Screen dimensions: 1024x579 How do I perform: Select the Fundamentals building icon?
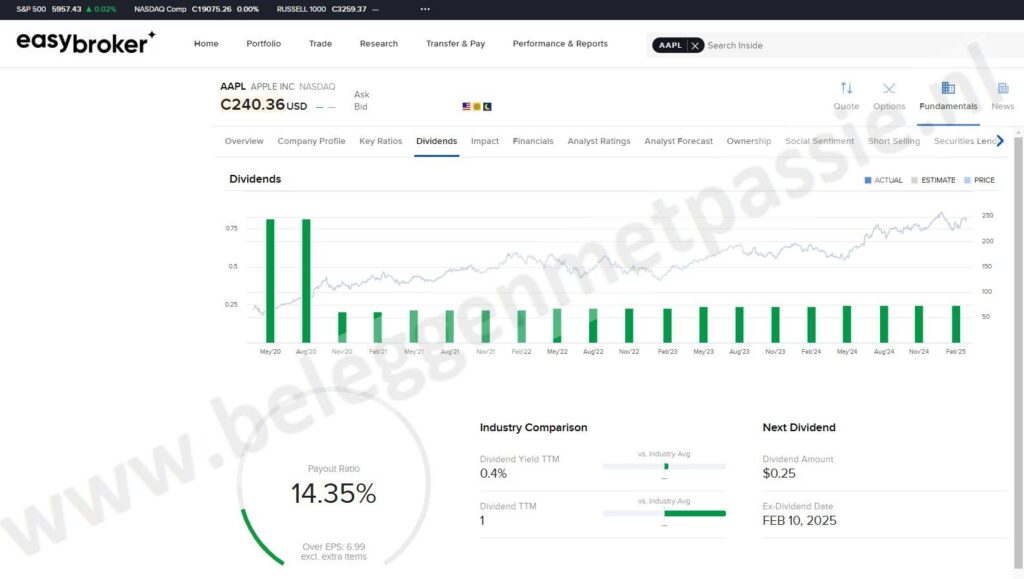(948, 89)
